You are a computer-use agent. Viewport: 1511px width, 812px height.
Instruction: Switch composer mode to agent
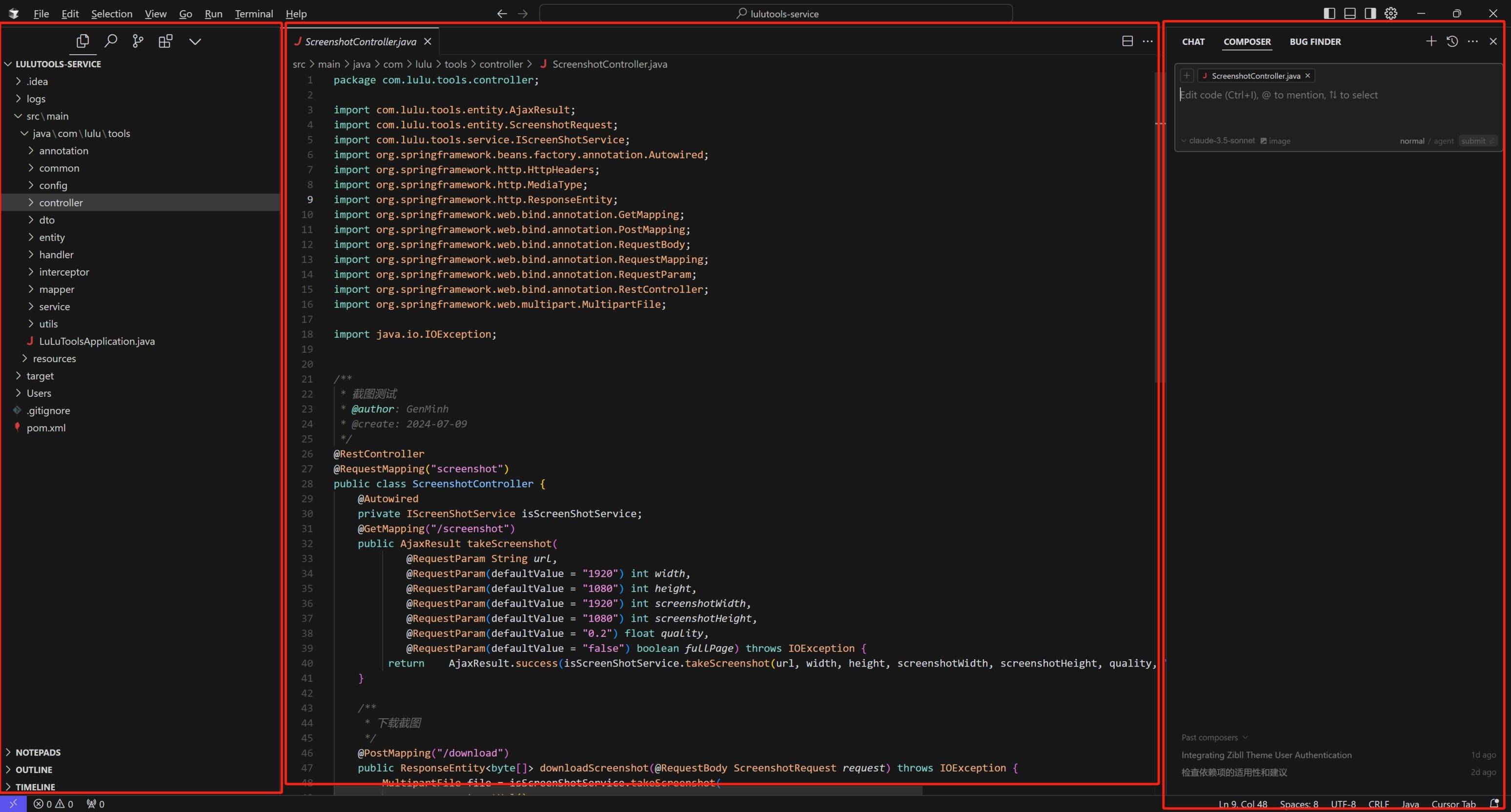tap(1444, 141)
